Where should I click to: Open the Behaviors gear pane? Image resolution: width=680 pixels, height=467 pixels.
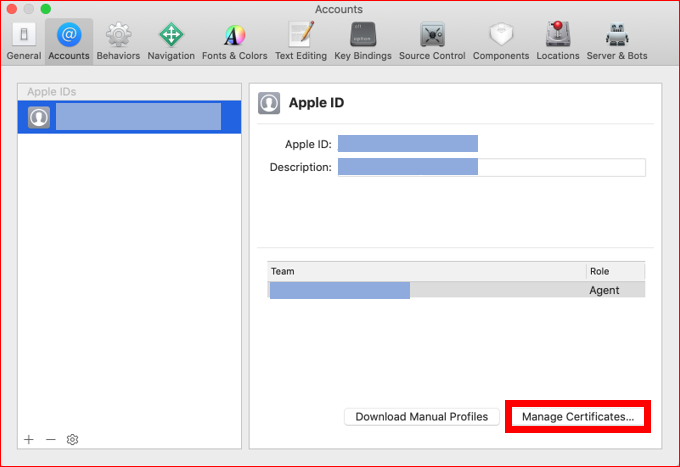tap(118, 42)
